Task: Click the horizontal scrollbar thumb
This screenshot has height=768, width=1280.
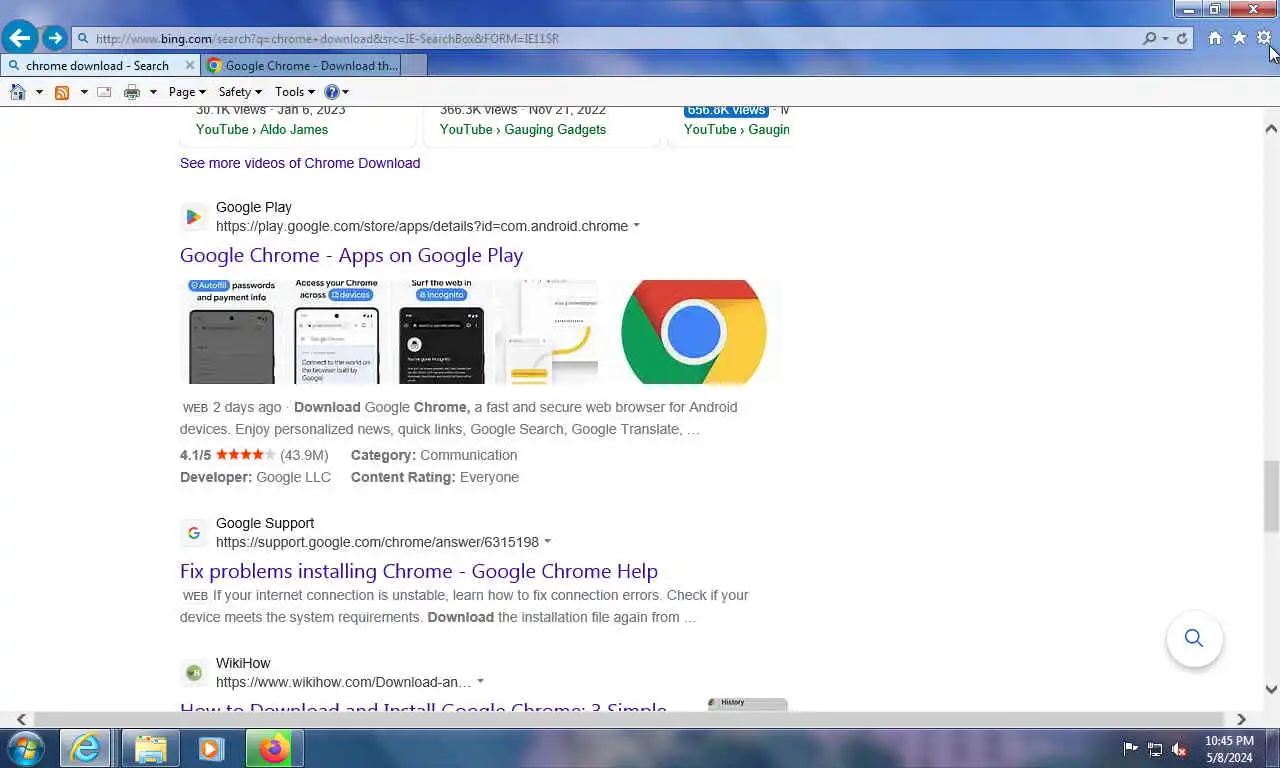Action: (x=630, y=719)
